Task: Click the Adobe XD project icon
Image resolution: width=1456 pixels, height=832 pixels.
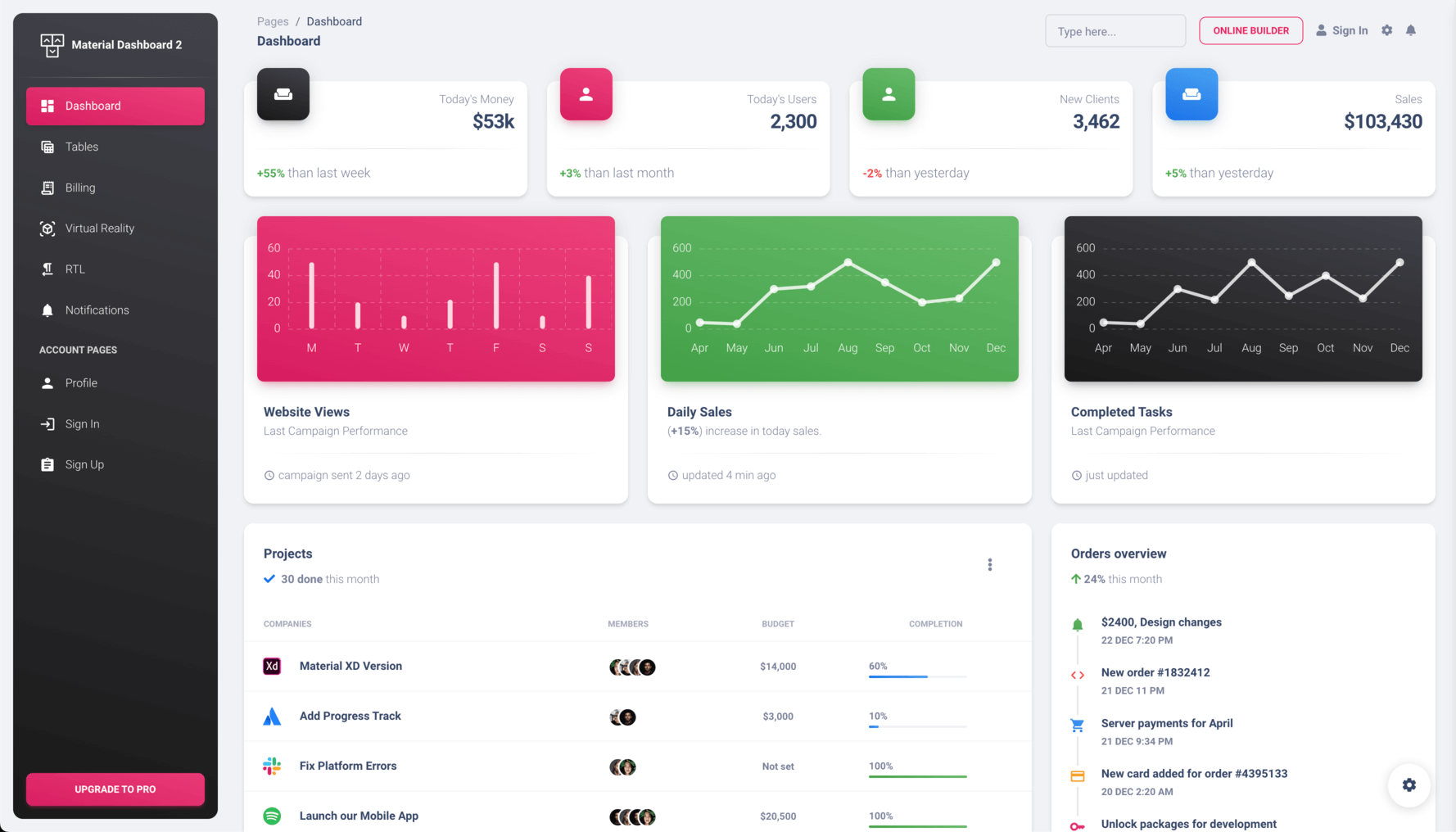Action: pos(272,666)
